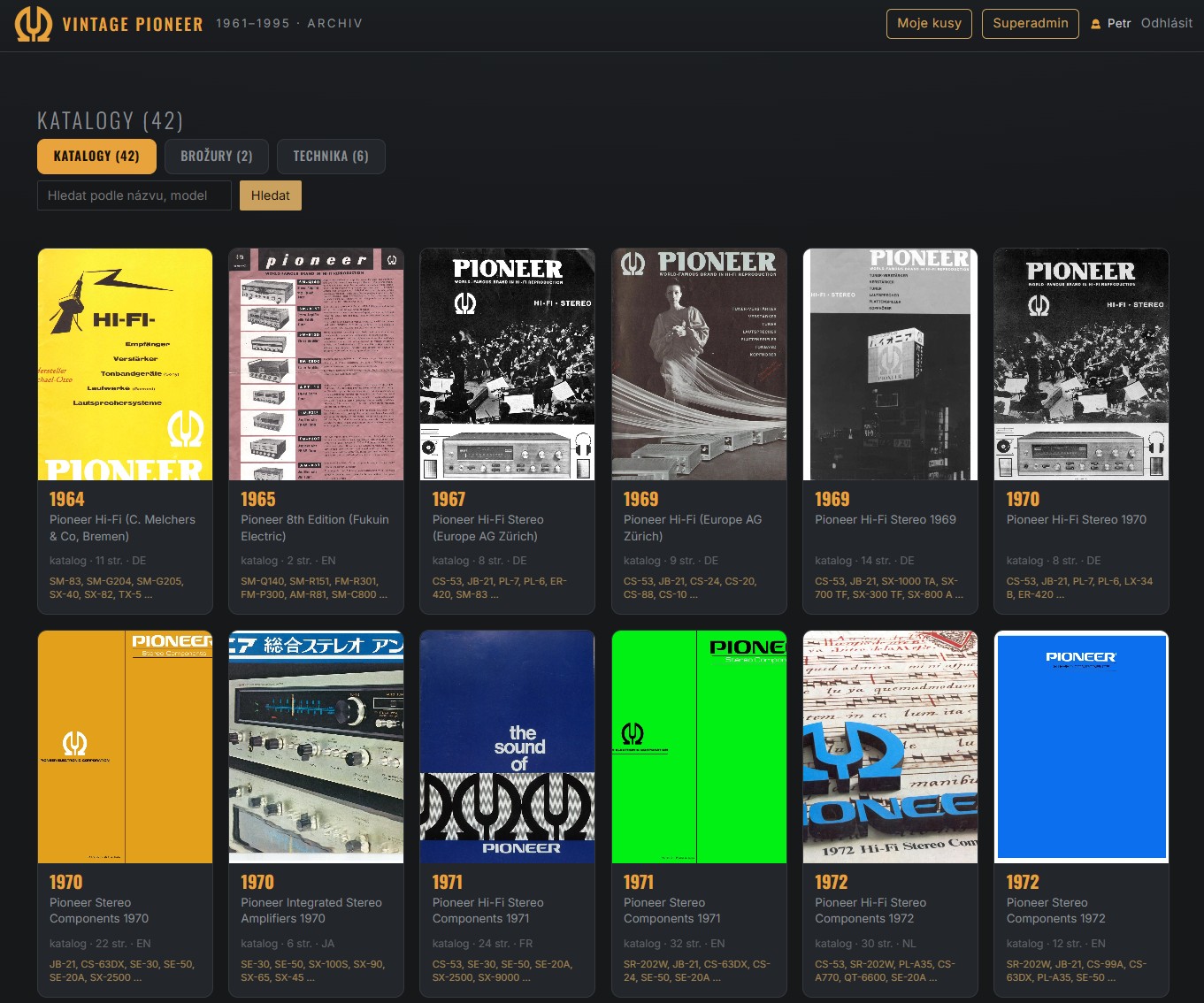
Task: Click the user icon next to Petr
Action: coord(1095,24)
